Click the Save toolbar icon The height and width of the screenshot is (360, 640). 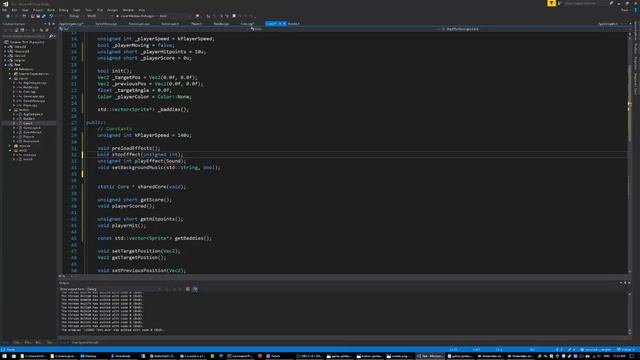(x=38, y=16)
